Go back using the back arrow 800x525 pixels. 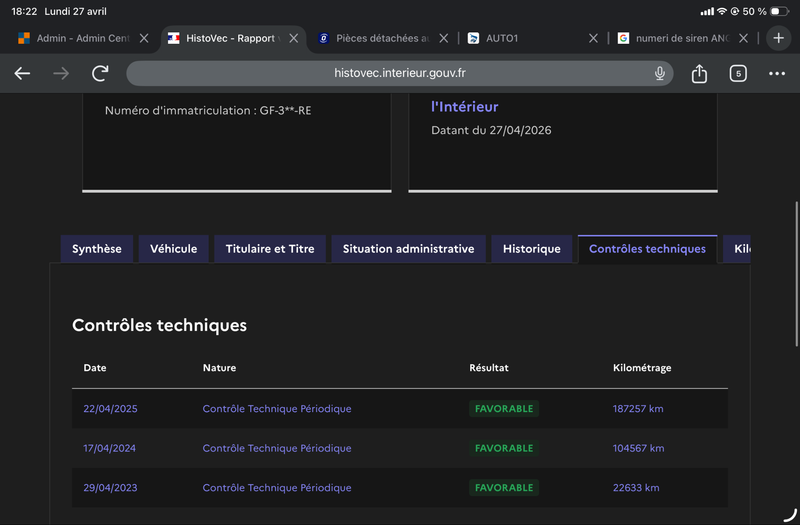coord(22,73)
